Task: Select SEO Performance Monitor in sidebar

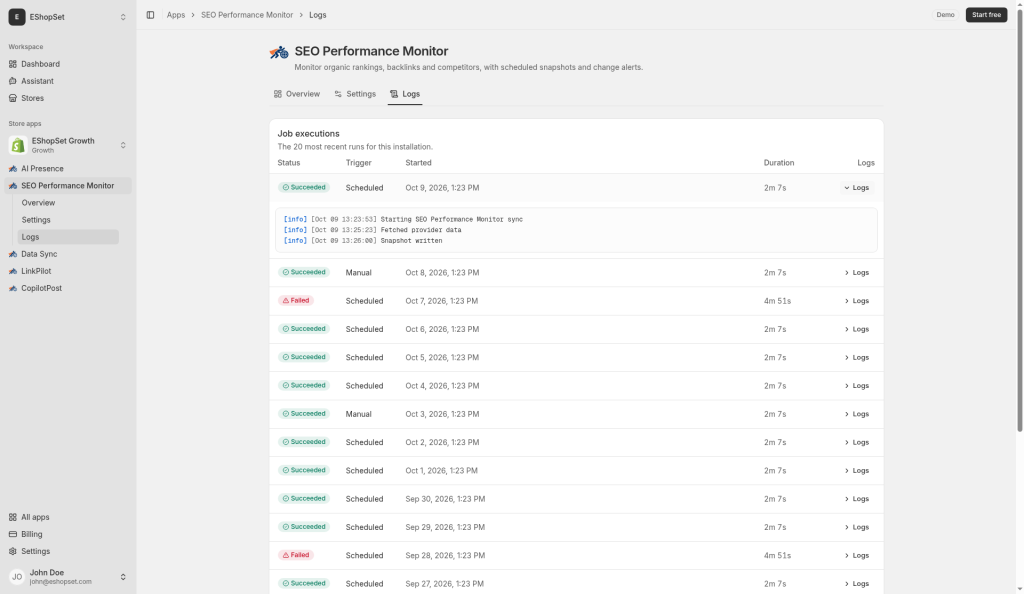Action: (68, 185)
